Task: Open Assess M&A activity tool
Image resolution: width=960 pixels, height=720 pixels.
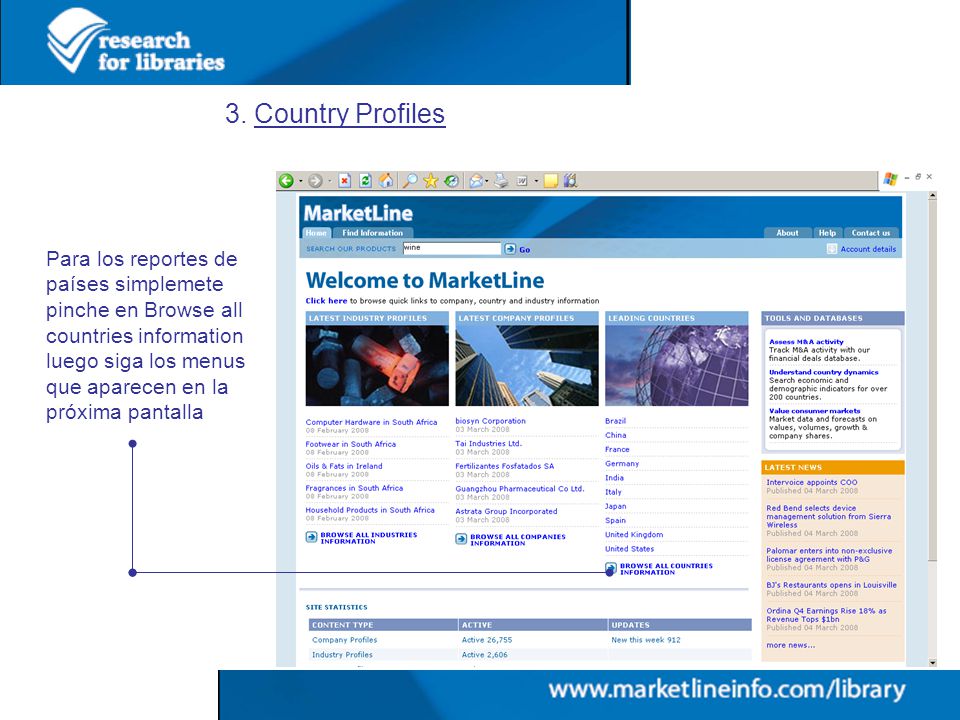Action: [x=806, y=342]
